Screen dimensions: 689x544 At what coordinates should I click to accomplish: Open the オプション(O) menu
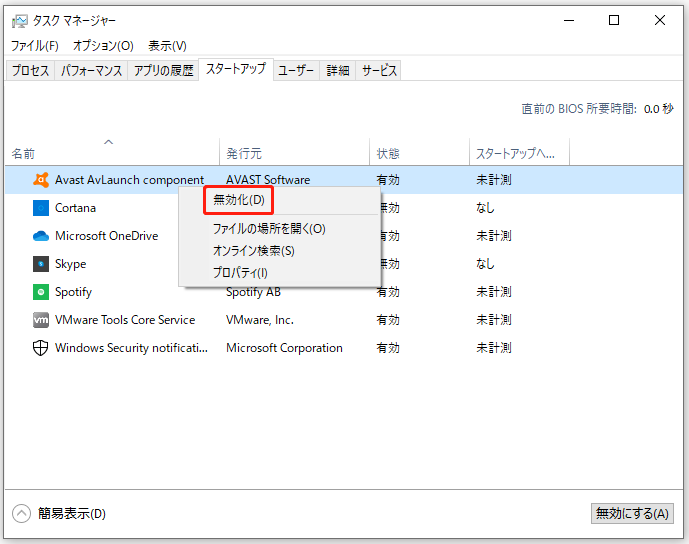pos(103,45)
